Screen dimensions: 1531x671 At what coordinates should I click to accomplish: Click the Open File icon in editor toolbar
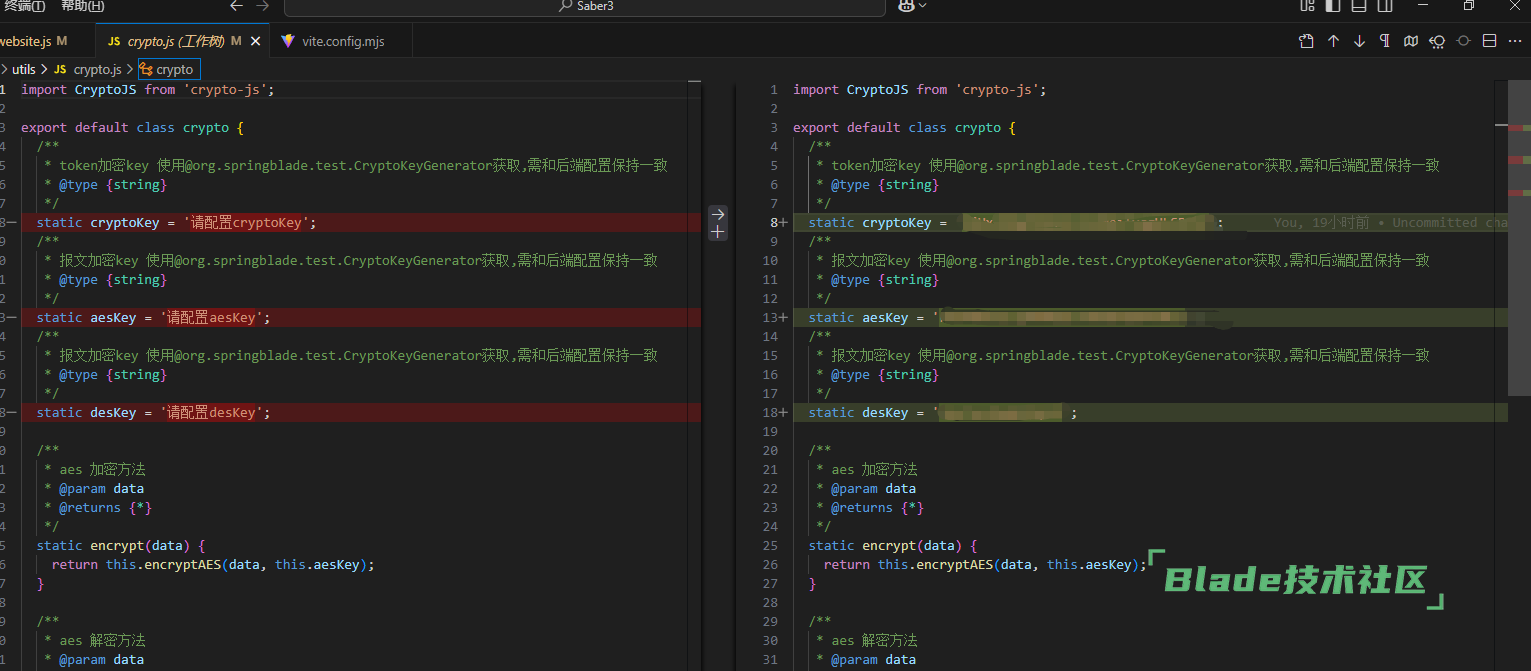(x=1306, y=41)
